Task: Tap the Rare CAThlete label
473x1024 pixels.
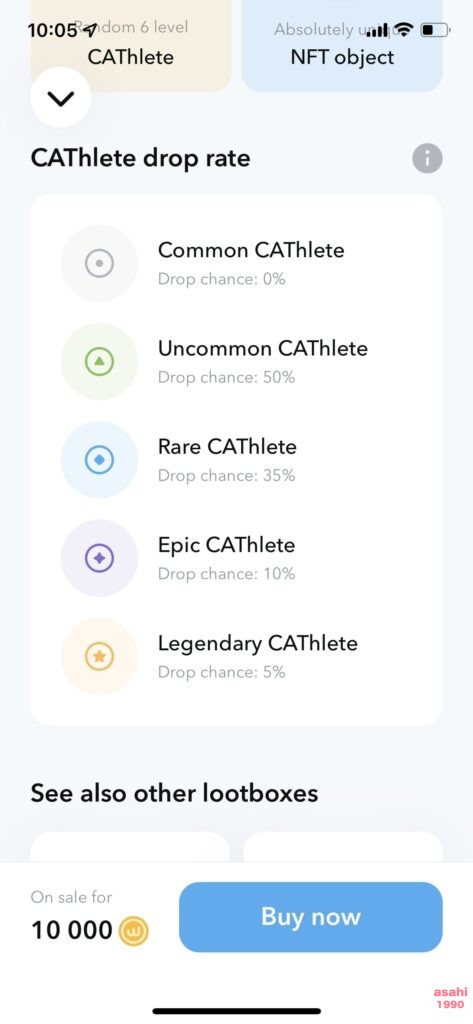Action: 227,447
